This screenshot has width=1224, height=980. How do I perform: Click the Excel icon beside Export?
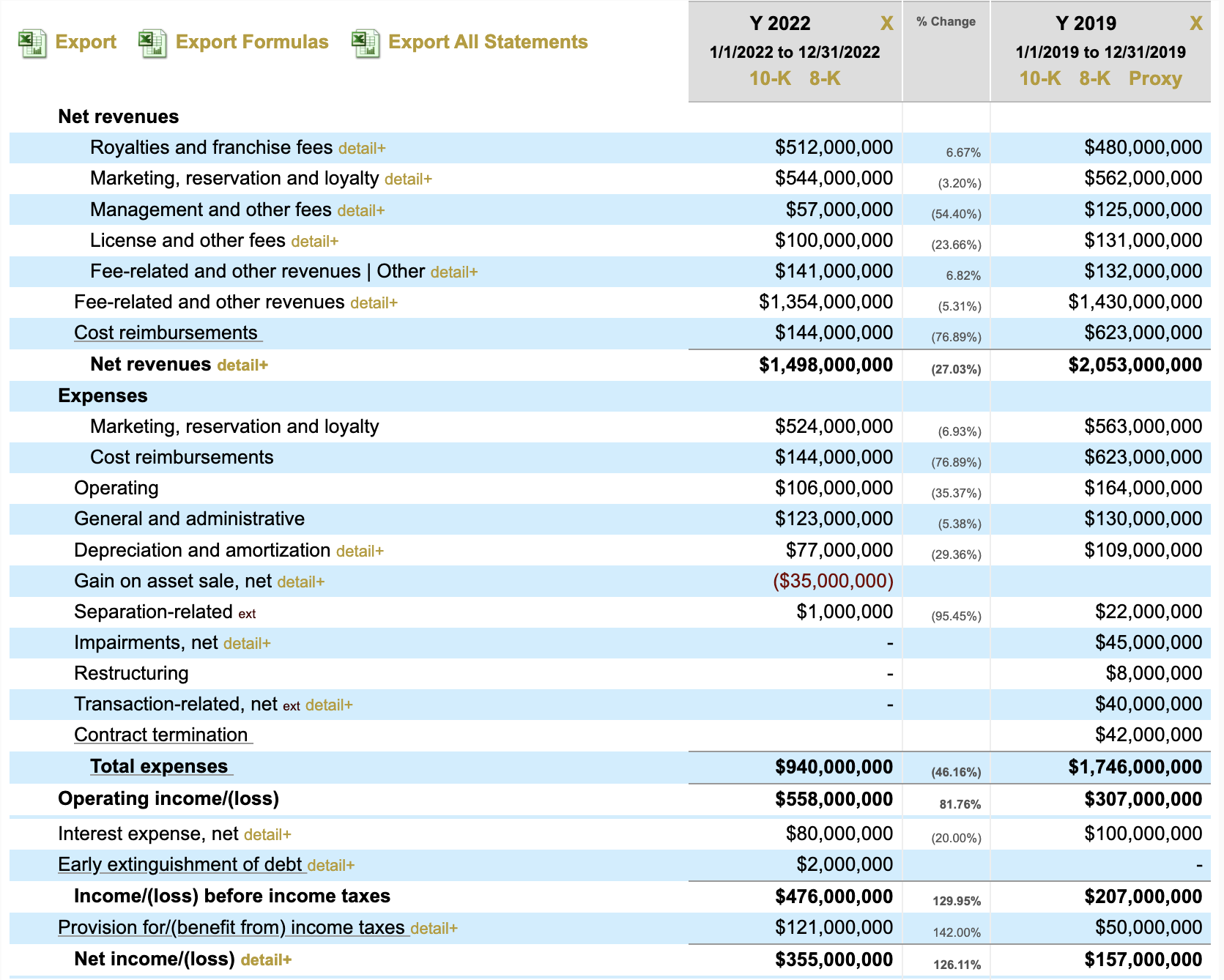click(32, 42)
